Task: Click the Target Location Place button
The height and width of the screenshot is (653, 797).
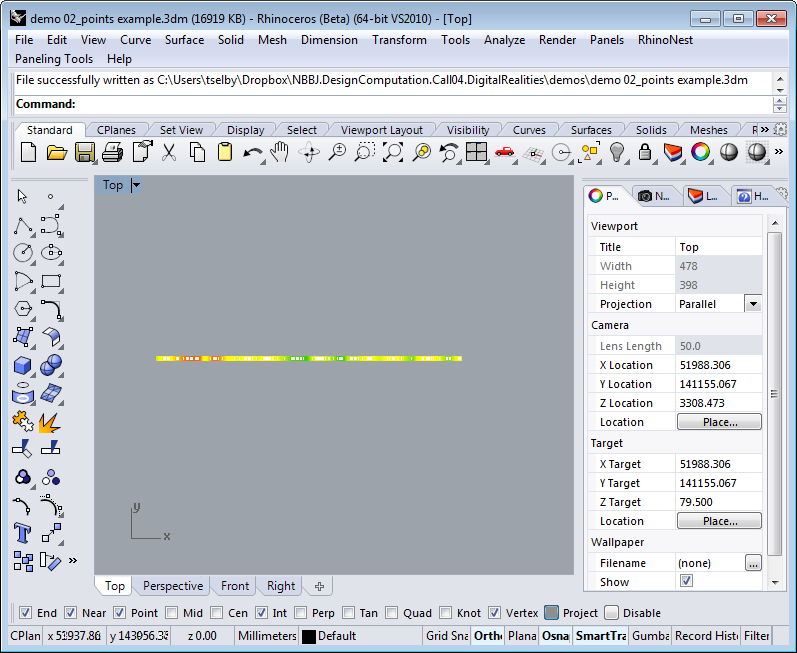Action: click(x=719, y=521)
